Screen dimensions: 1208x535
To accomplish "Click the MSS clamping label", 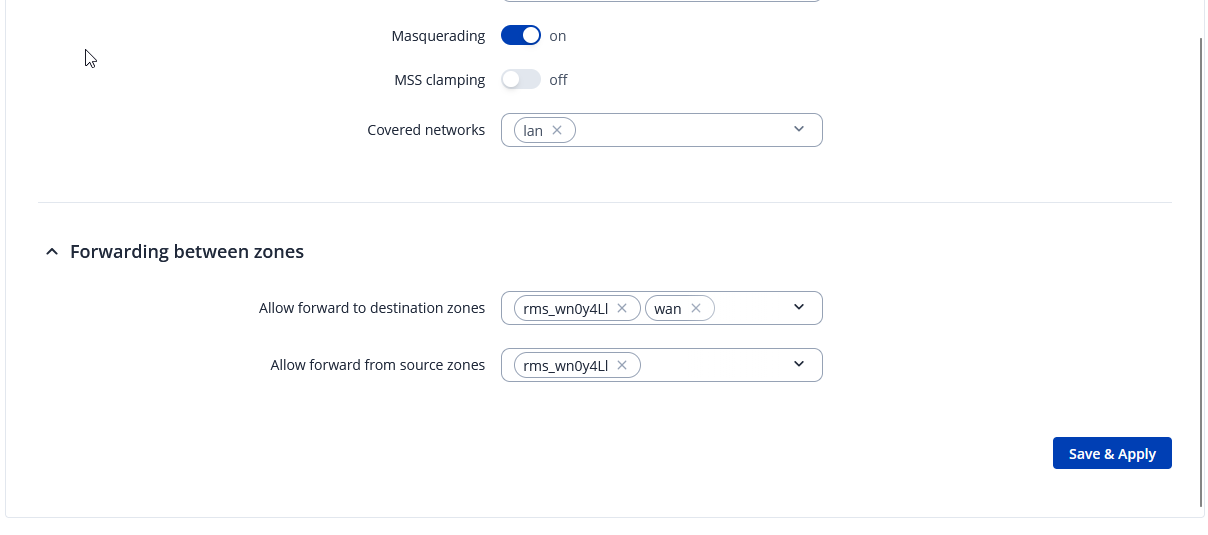I will [x=440, y=80].
